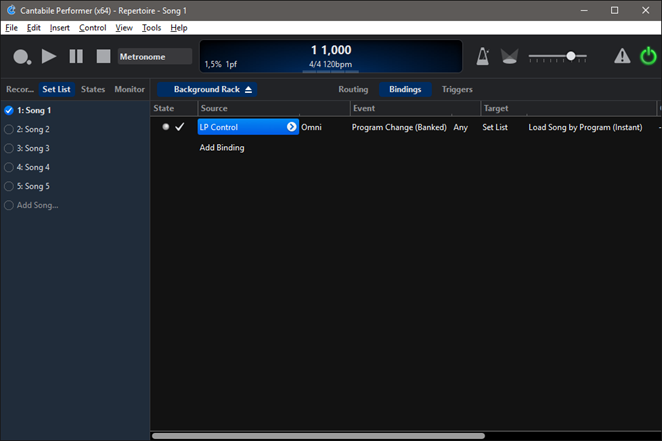Click the horizontal scrollbar at bottom
The height and width of the screenshot is (441, 662).
pyautogui.click(x=318, y=436)
